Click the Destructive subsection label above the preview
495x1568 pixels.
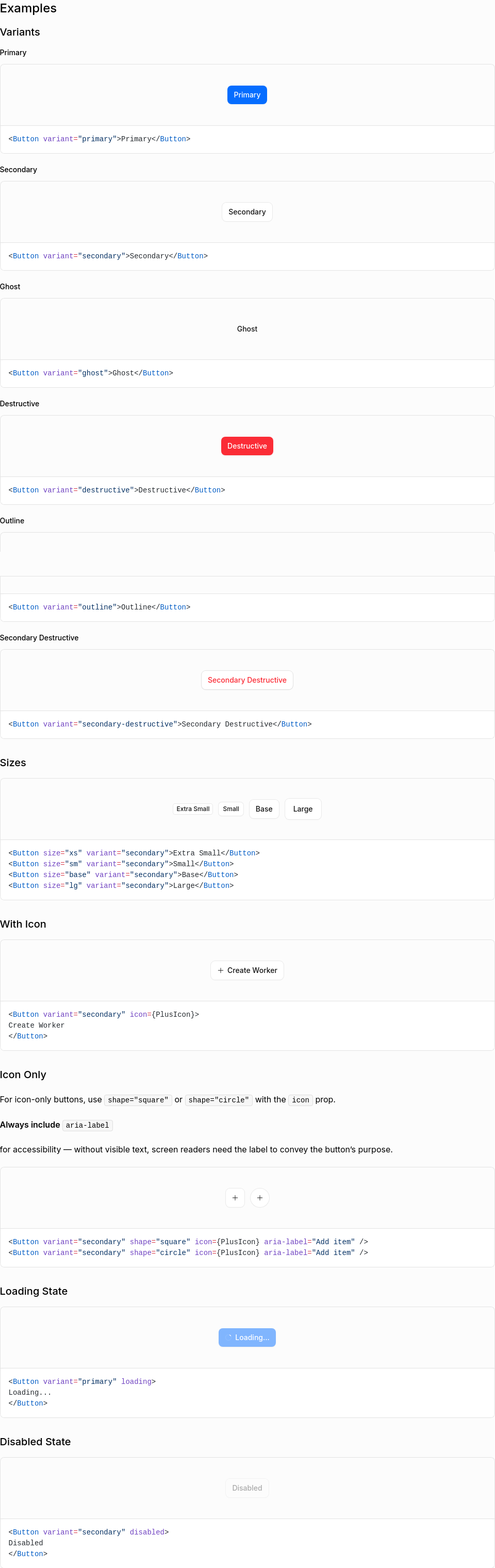point(20,404)
